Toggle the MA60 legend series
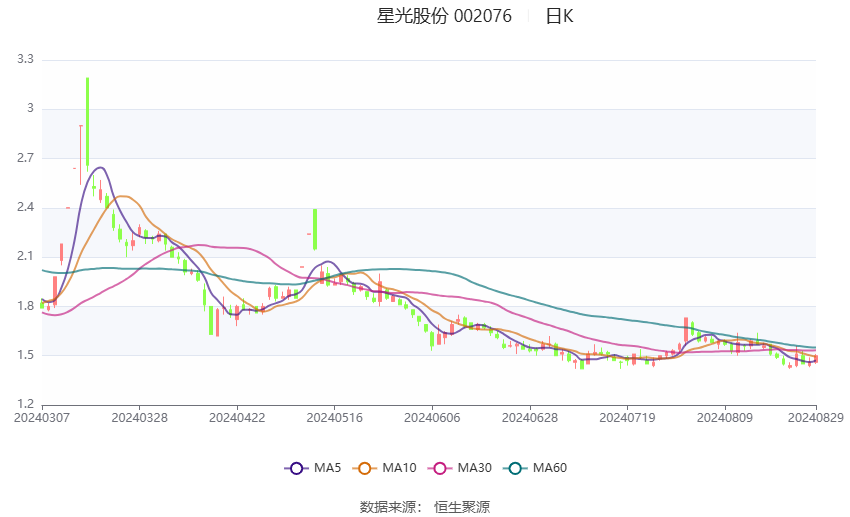The width and height of the screenshot is (850, 517). point(535,468)
